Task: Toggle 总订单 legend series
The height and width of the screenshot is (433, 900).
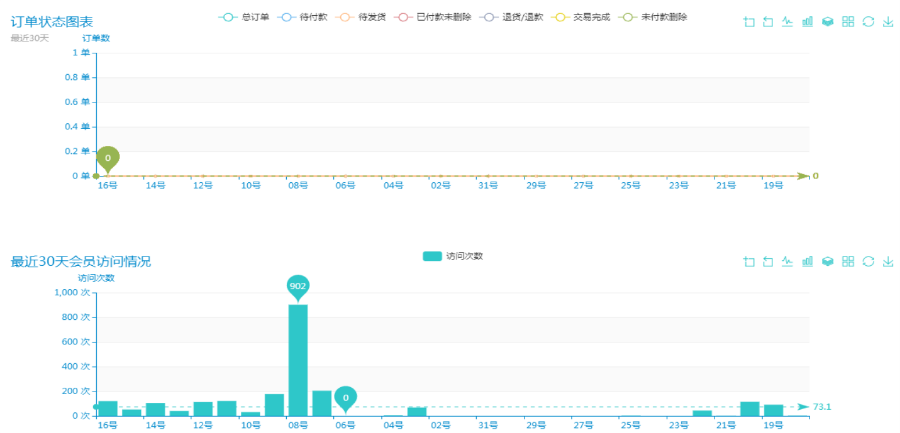Action: tap(243, 17)
